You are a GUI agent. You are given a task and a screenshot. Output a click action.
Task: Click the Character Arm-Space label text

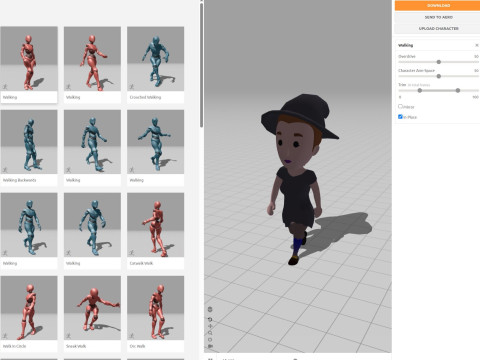click(416, 71)
